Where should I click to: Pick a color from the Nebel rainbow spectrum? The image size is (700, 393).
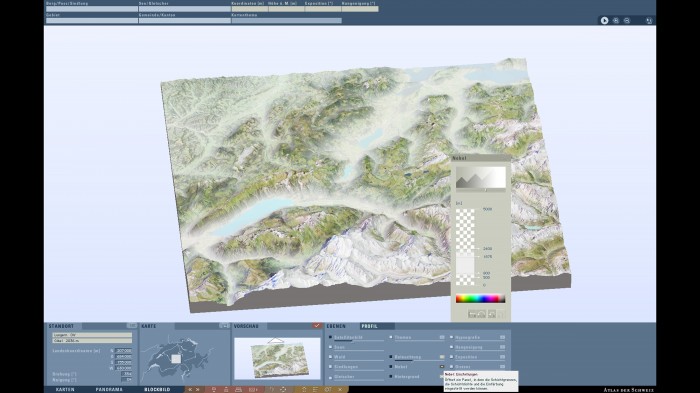point(480,299)
